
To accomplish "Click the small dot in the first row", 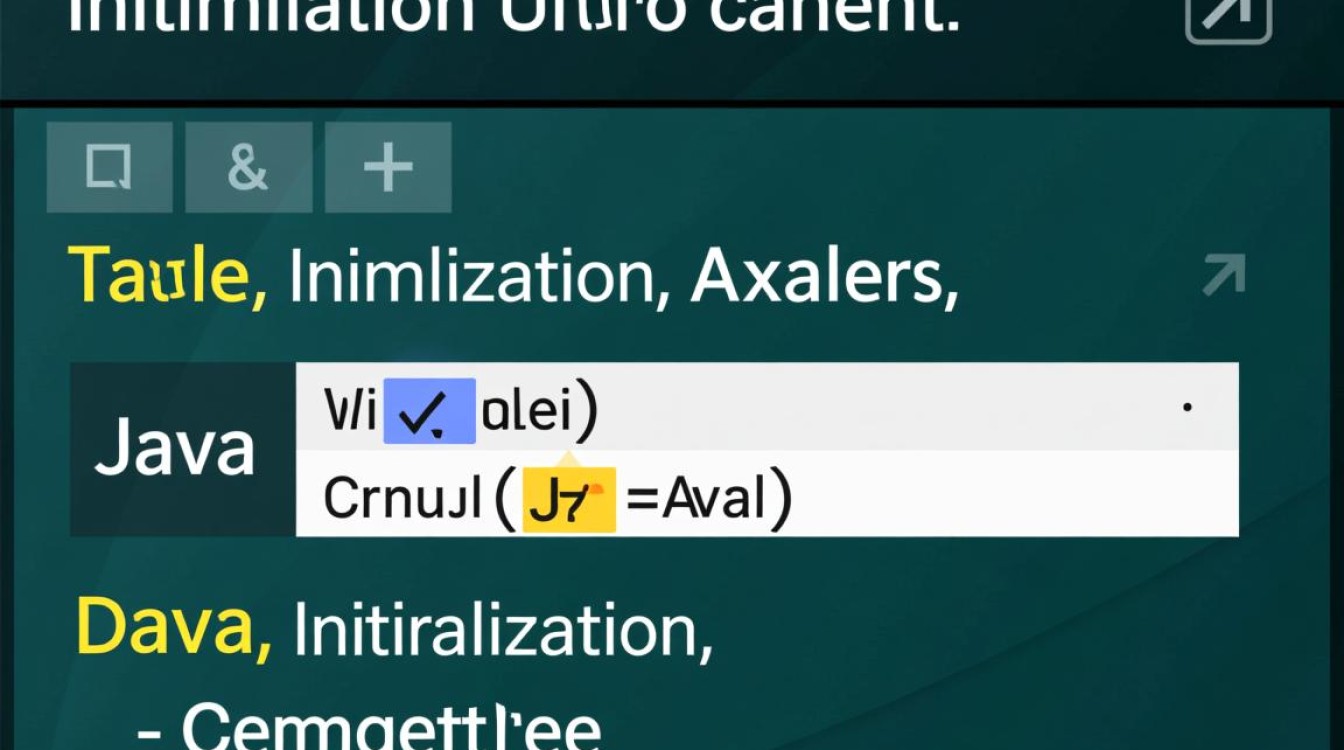I will tap(1187, 407).
